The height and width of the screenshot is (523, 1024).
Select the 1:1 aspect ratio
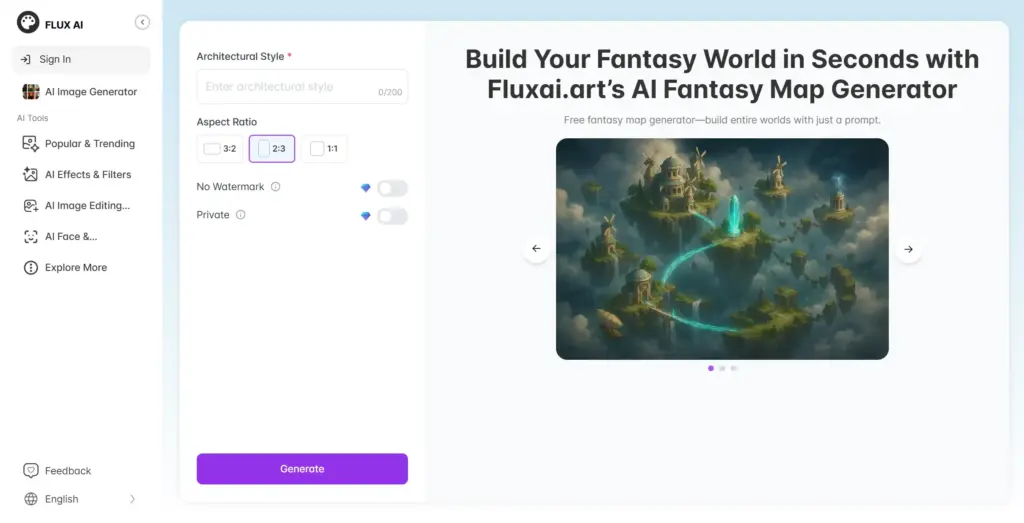tap(325, 149)
